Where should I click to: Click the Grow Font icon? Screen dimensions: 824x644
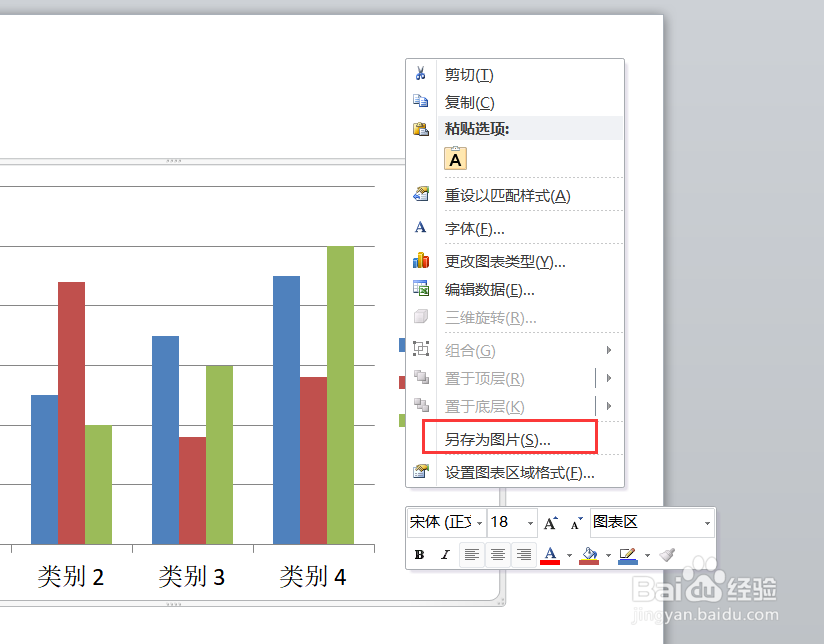pyautogui.click(x=550, y=521)
